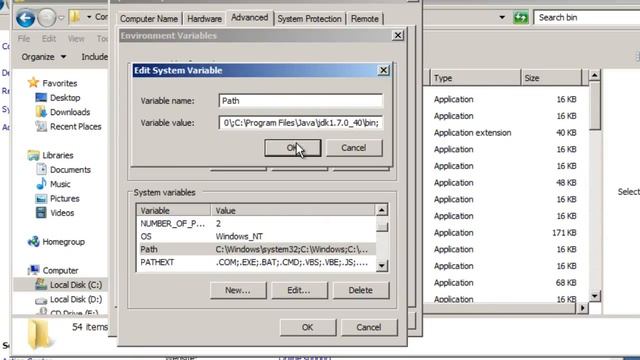Cancel the Edit System Variable dialog
This screenshot has height=360, width=640.
pos(354,148)
